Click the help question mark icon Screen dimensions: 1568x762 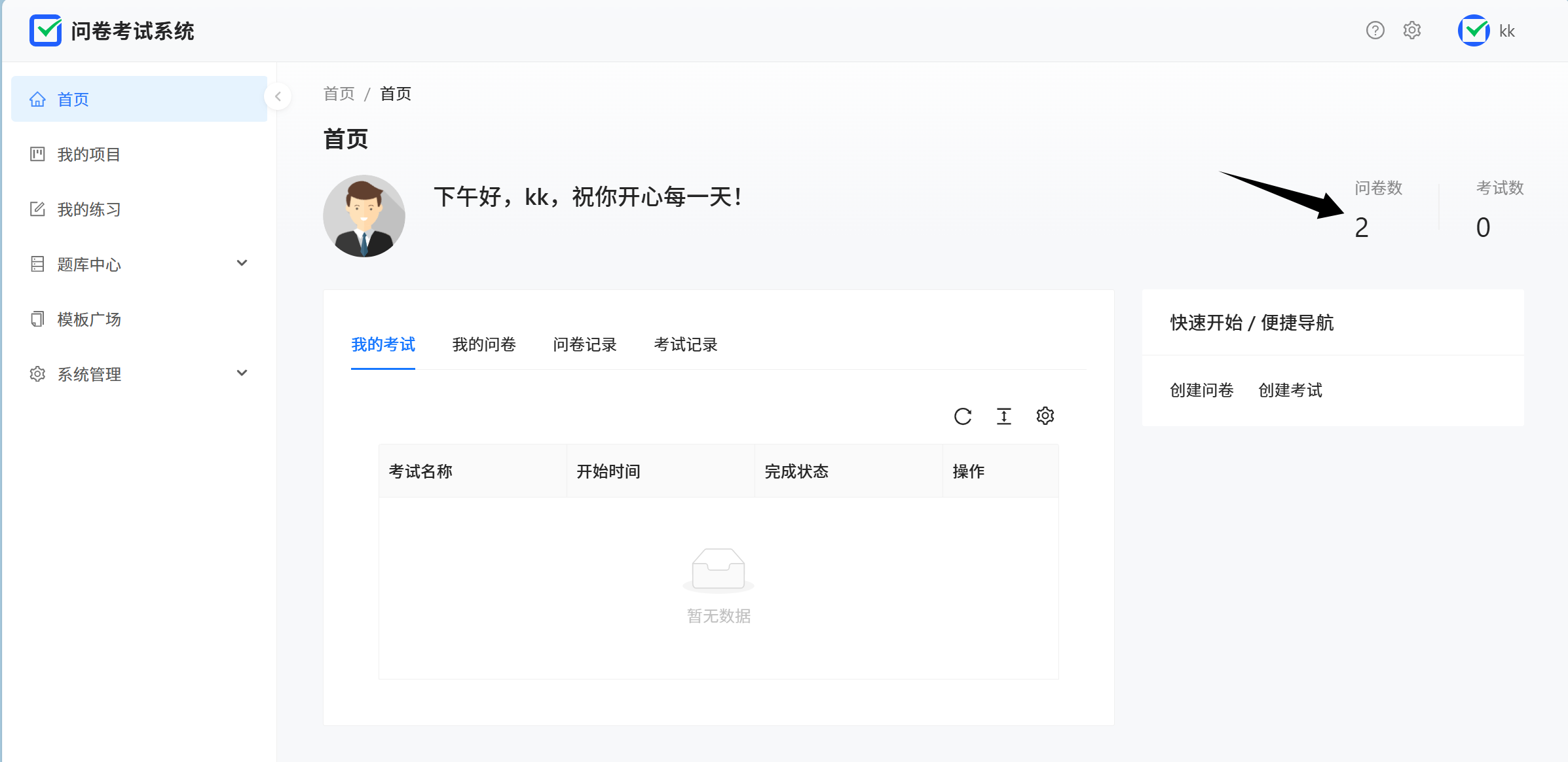tap(1375, 31)
